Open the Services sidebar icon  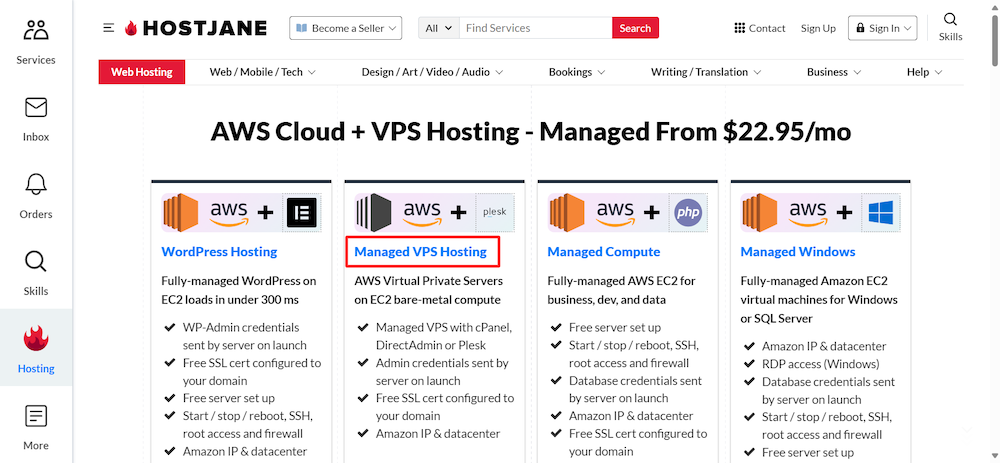tap(36, 31)
